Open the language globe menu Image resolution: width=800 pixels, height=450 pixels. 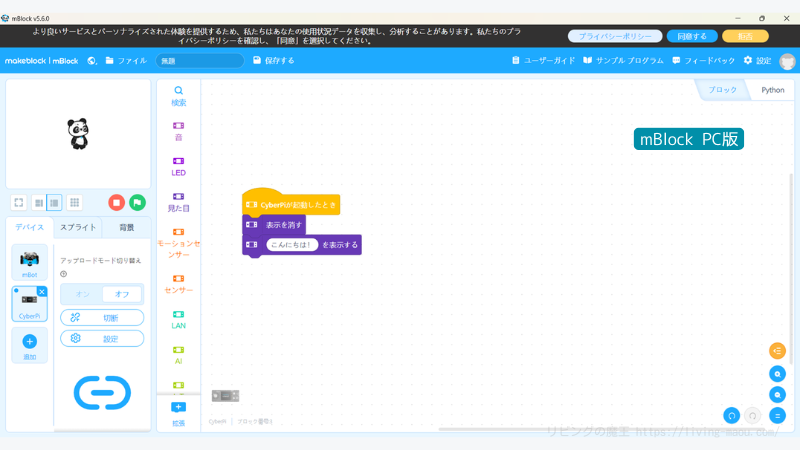92,61
